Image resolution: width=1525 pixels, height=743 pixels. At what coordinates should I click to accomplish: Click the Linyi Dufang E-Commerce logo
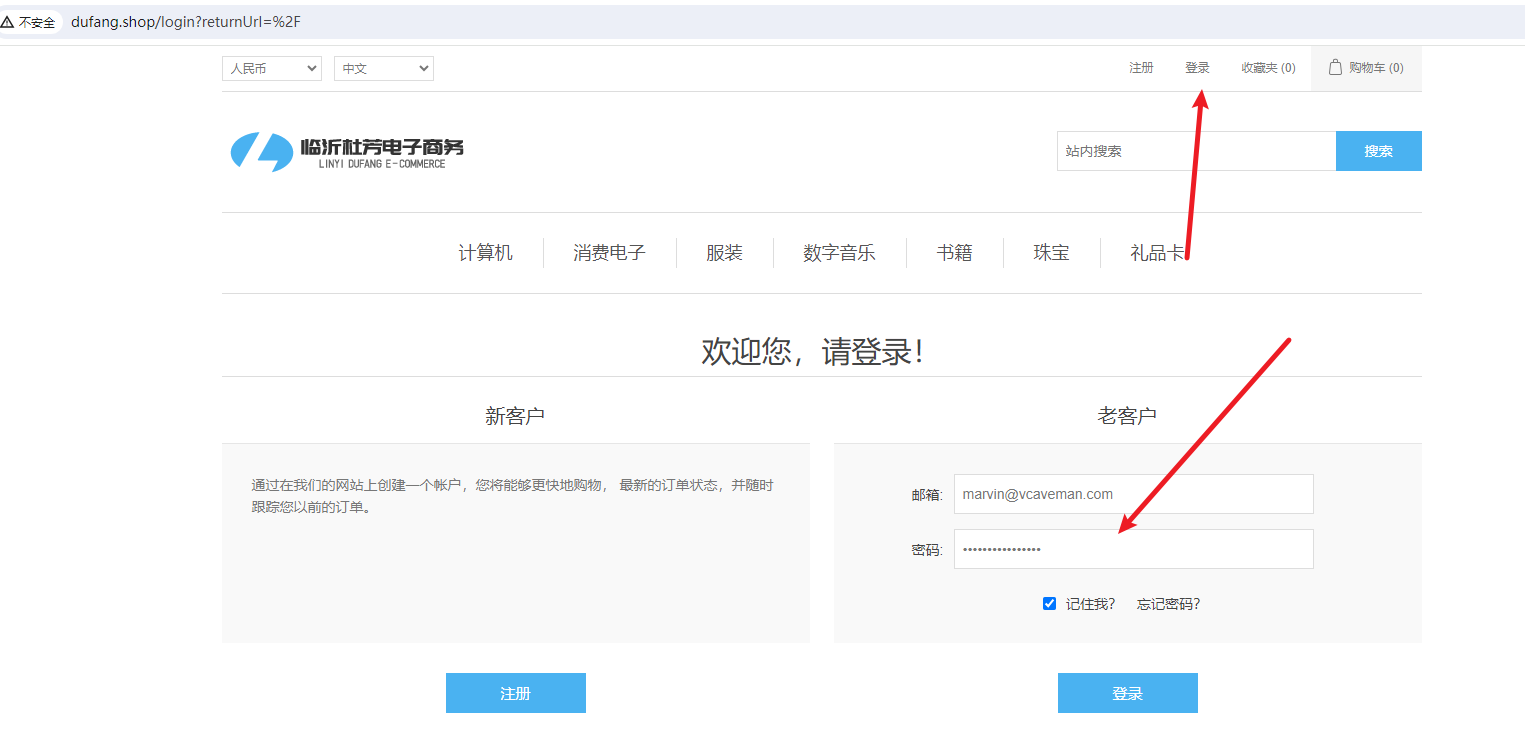point(347,151)
